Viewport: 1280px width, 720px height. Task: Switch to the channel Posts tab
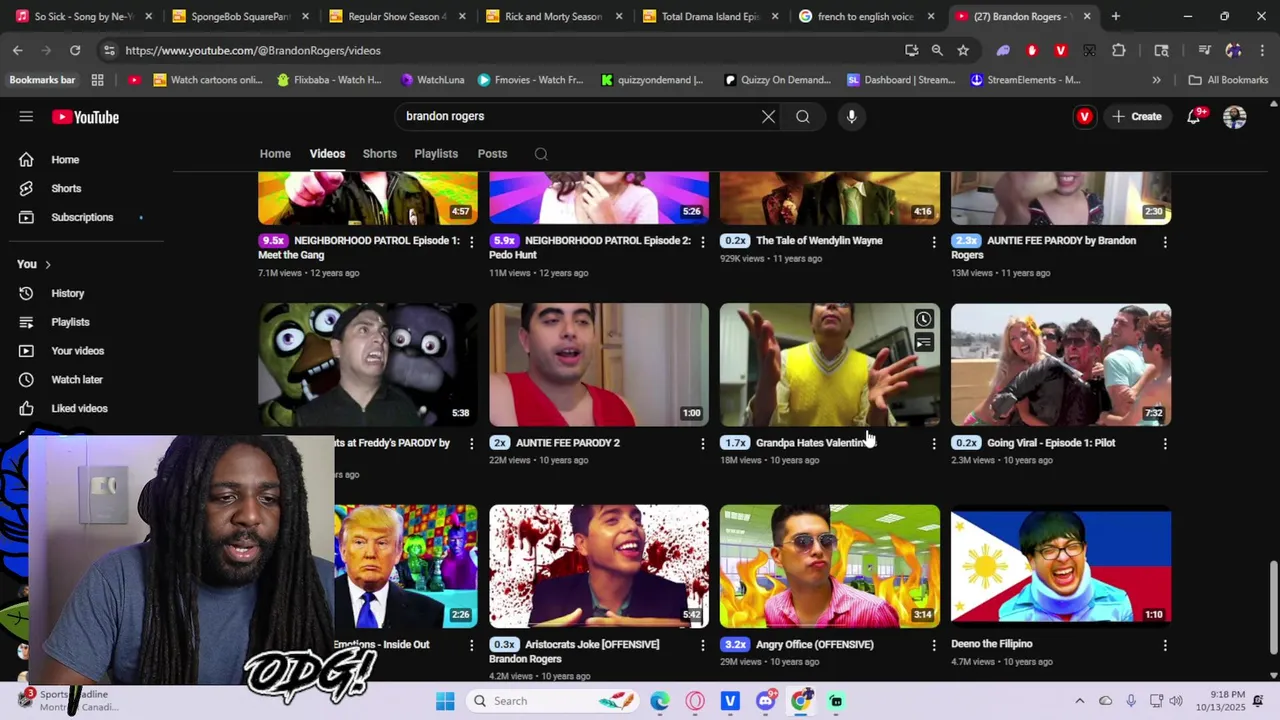click(x=492, y=154)
